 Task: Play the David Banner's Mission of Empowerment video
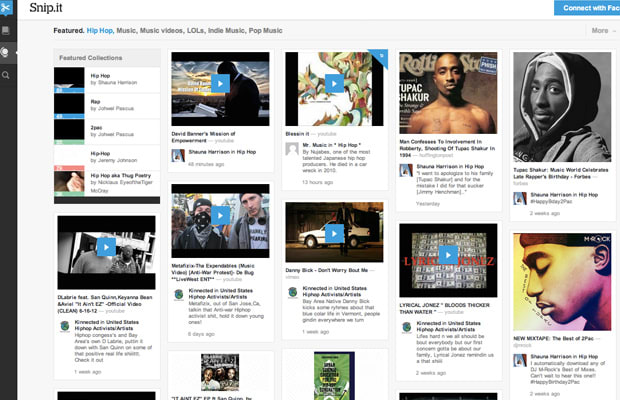(x=220, y=83)
